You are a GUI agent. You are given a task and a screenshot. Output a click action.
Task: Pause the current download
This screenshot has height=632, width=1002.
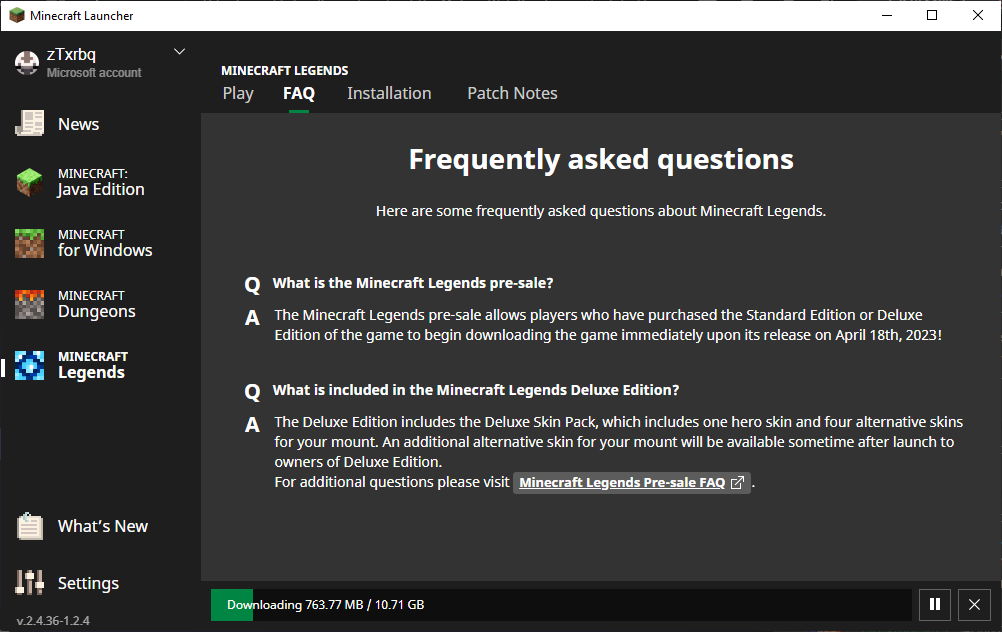click(935, 604)
